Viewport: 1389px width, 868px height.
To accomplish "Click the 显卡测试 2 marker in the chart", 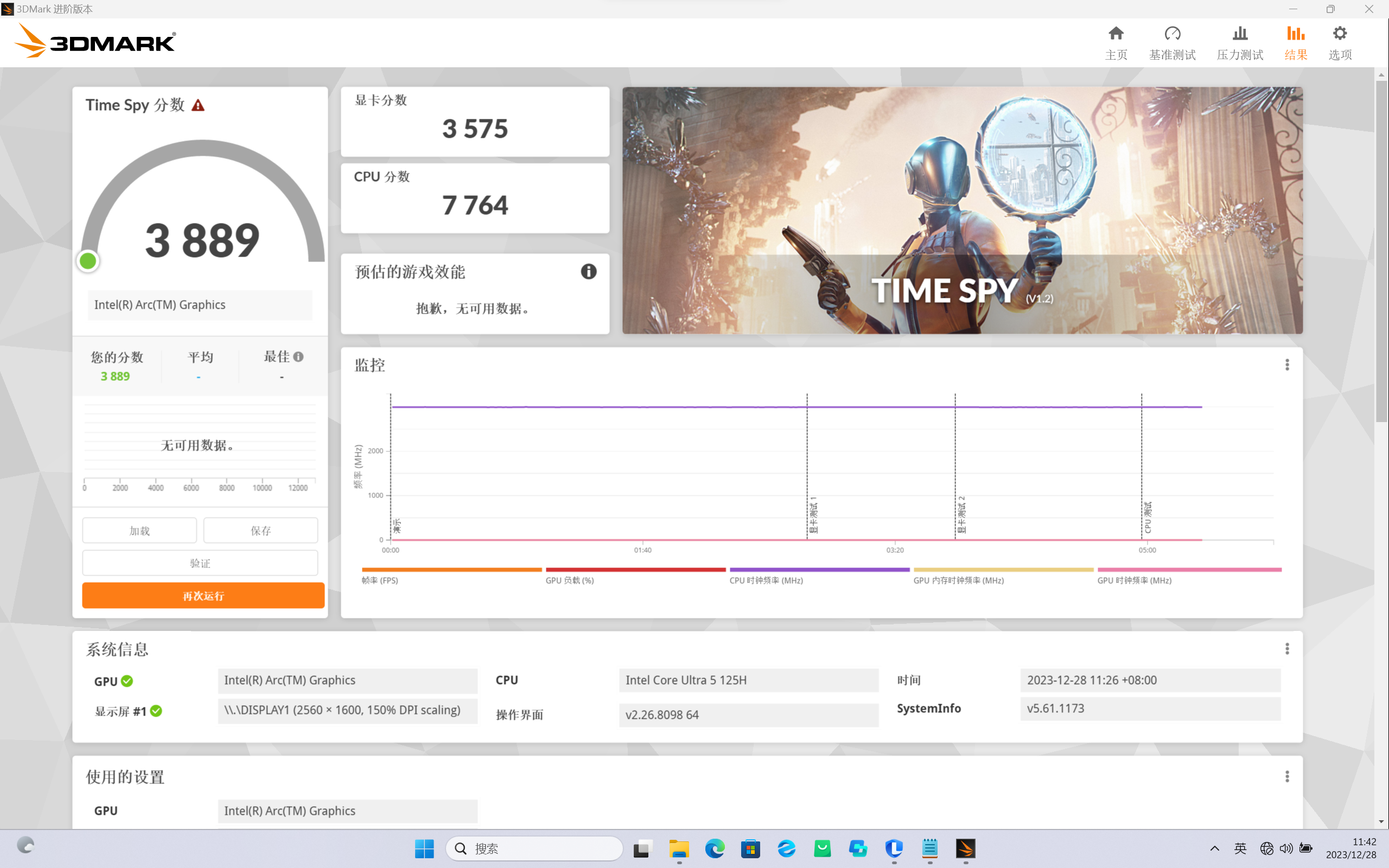I will 961,514.
